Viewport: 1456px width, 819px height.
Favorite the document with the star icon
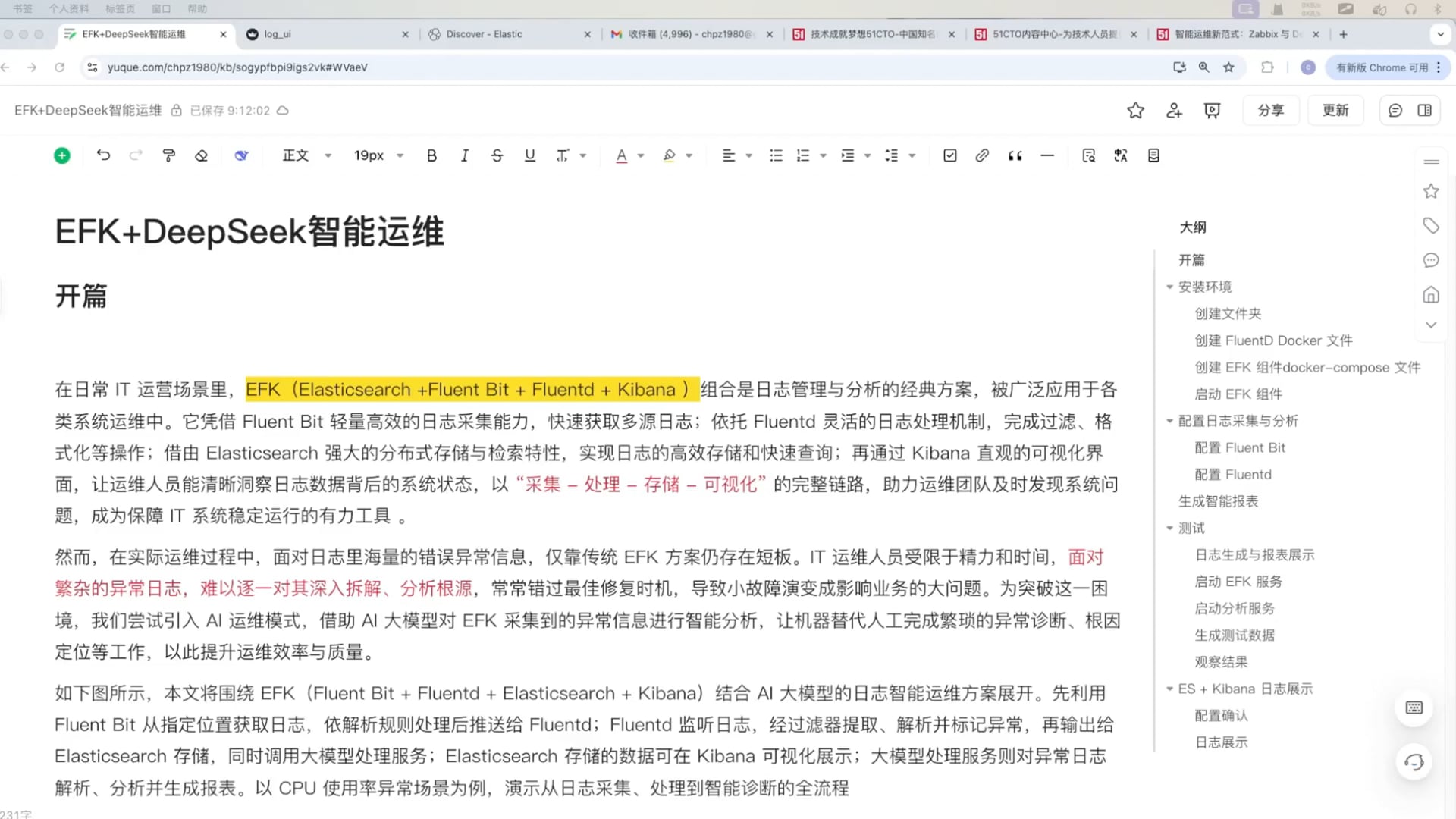[x=1135, y=111]
